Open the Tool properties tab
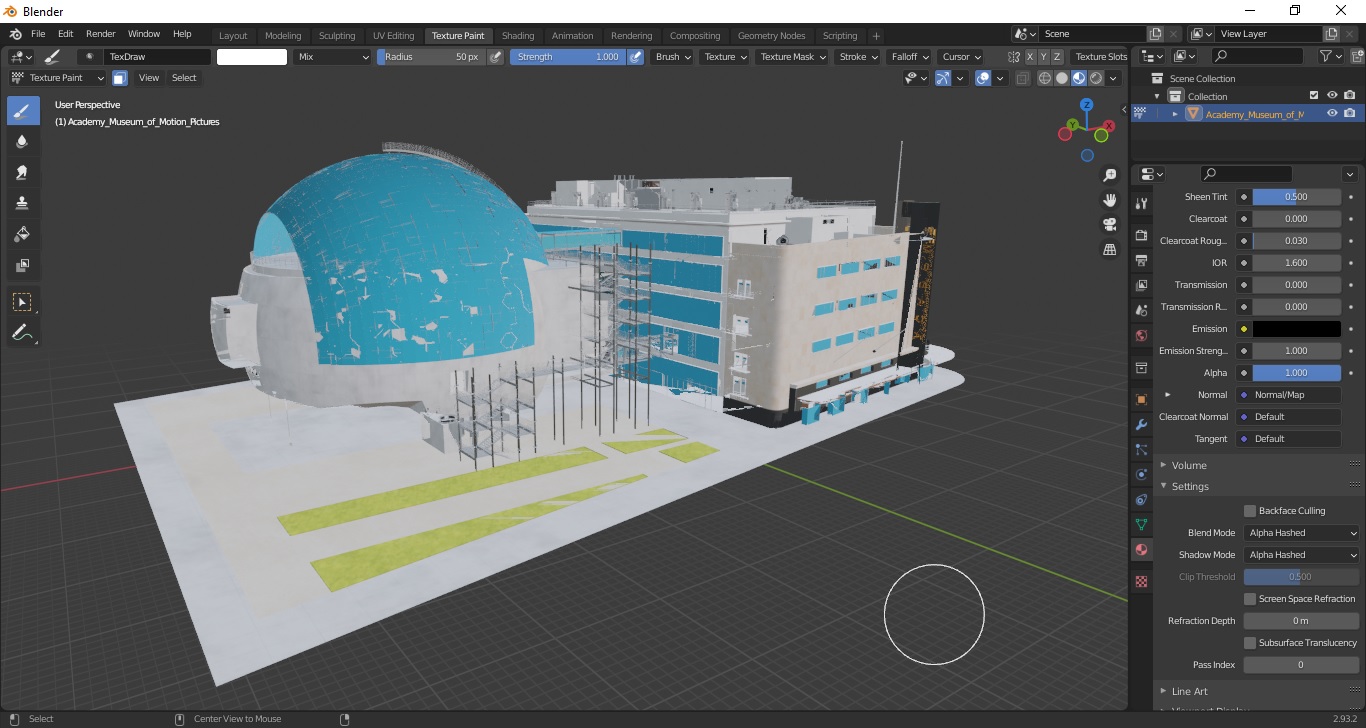The width and height of the screenshot is (1366, 728). coord(1141,203)
